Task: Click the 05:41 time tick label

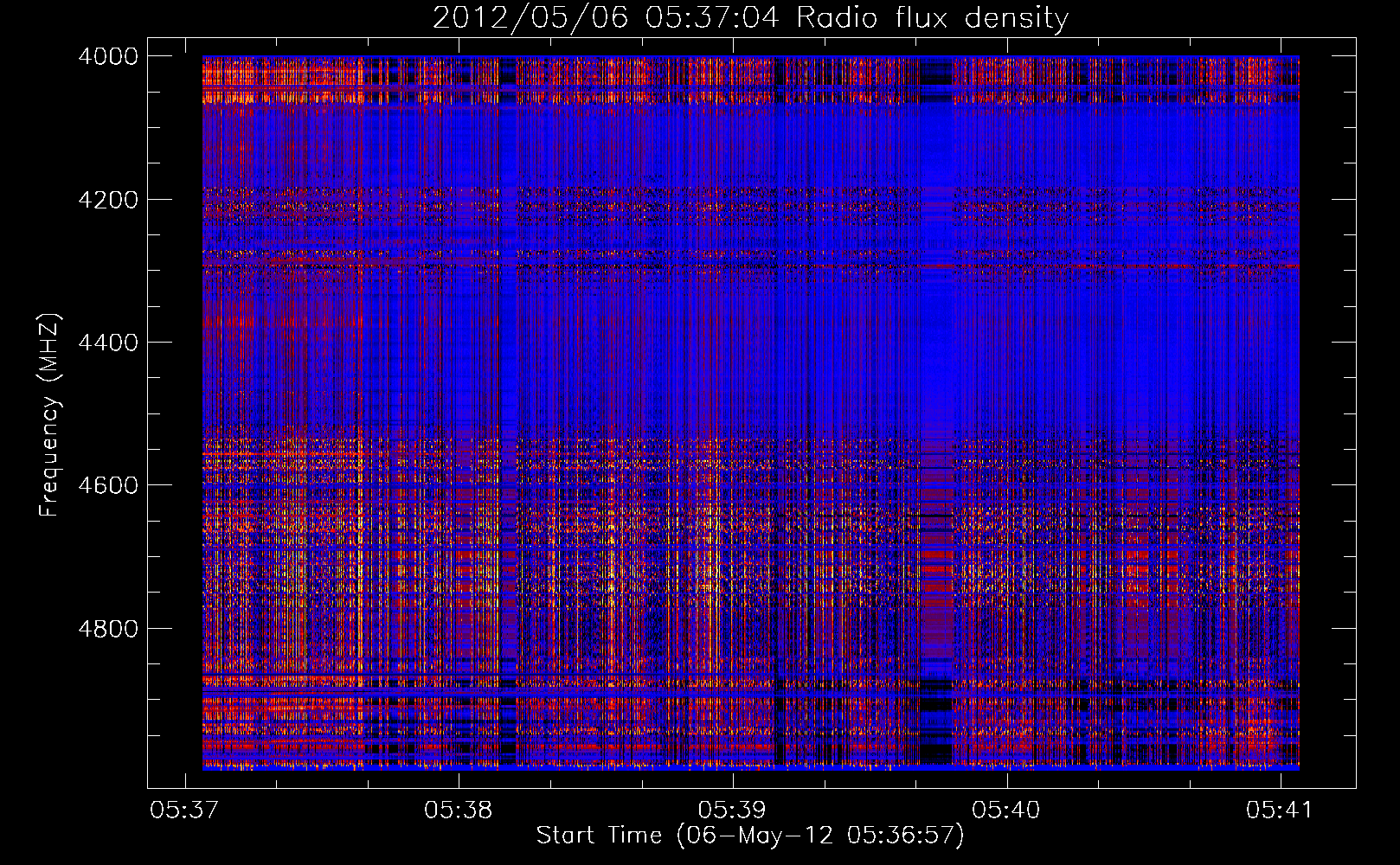Action: click(1280, 810)
